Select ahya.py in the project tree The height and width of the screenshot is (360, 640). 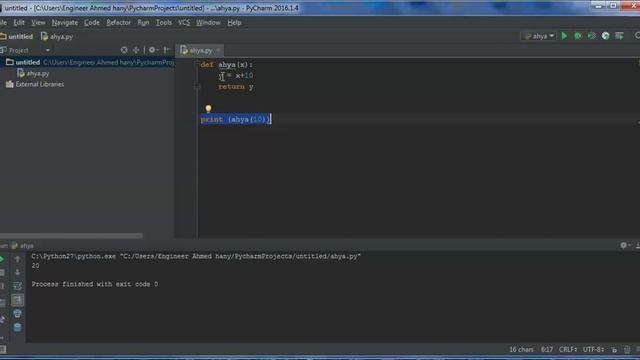click(x=33, y=73)
